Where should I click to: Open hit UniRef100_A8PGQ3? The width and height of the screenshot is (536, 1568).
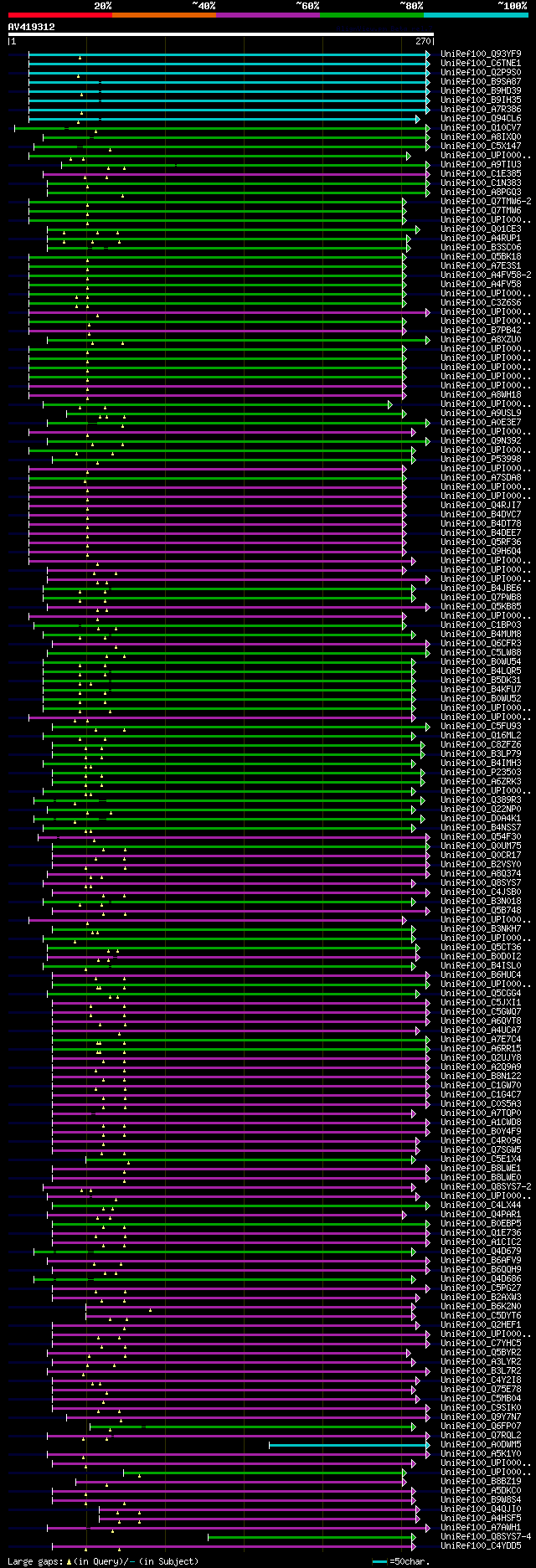481,192
